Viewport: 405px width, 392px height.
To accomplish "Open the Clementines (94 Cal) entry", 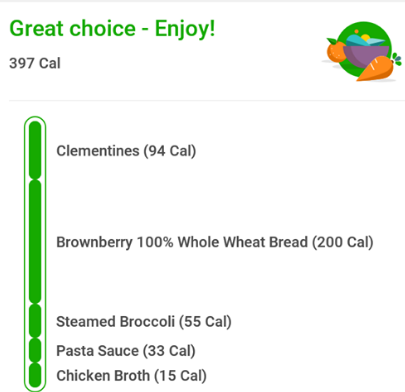I will (x=126, y=151).
